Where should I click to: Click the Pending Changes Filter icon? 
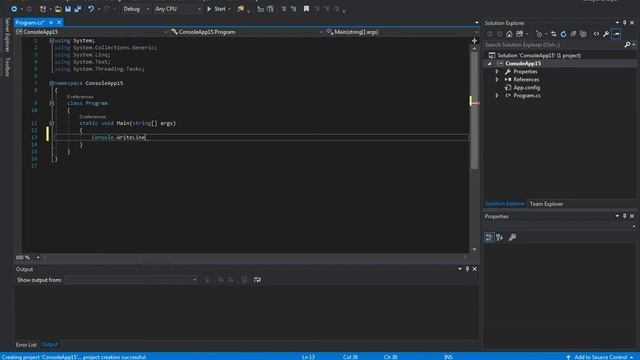tap(539, 34)
